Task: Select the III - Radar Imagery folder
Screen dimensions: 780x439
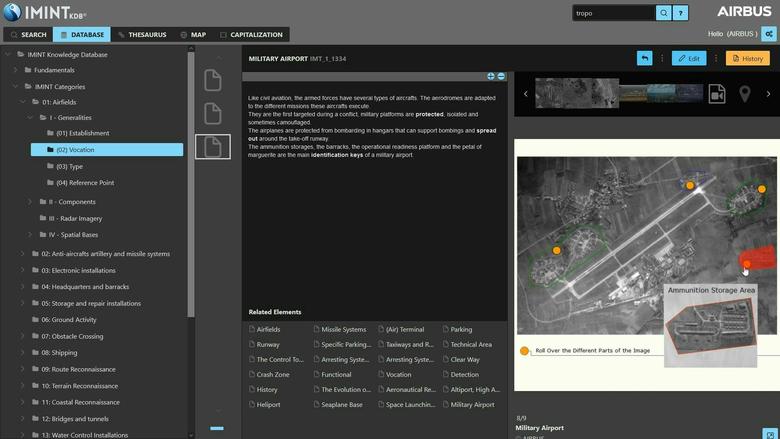Action: tap(71, 218)
